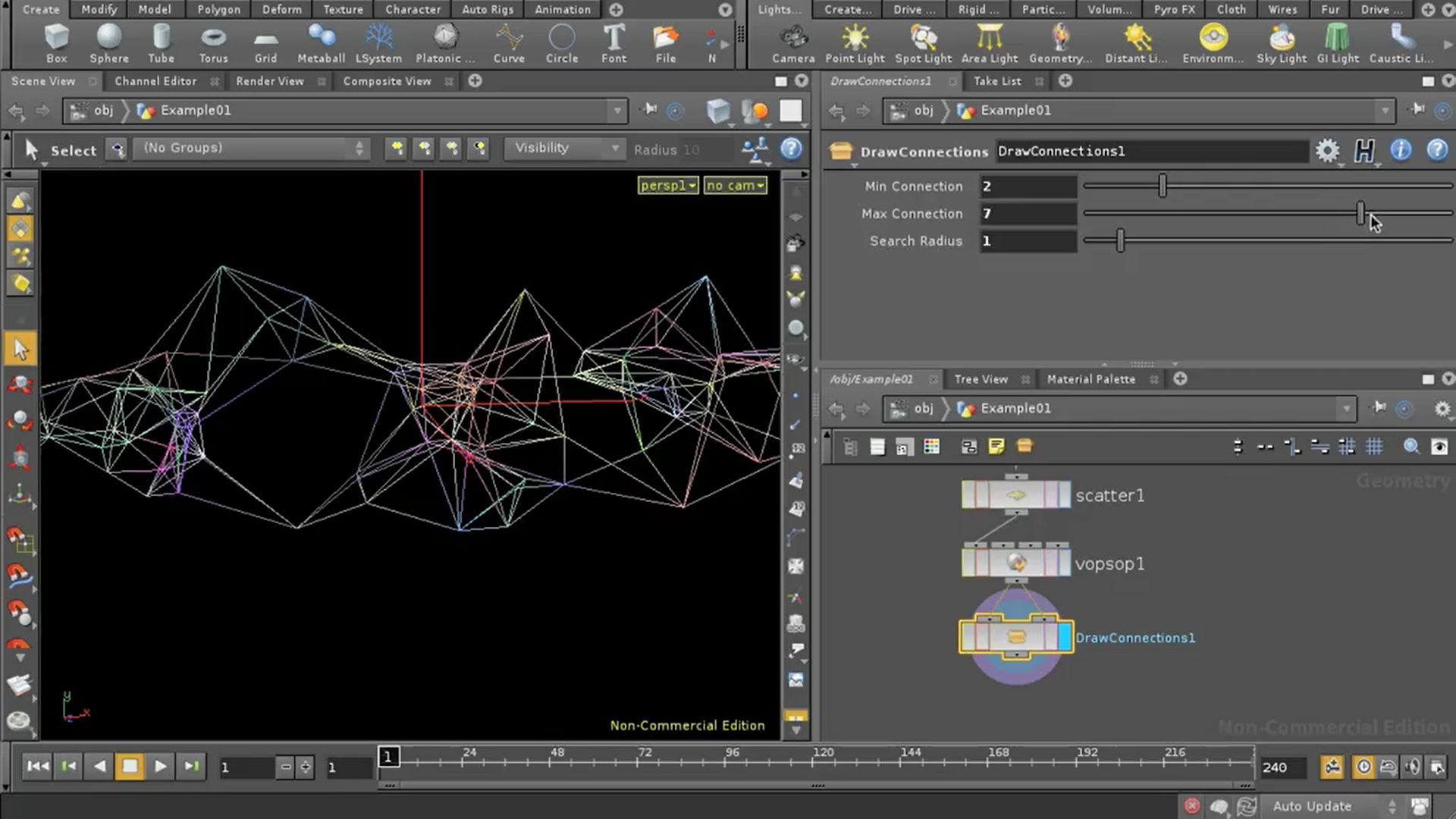1456x819 pixels.
Task: Click the Search Radius slider handle
Action: point(1120,241)
